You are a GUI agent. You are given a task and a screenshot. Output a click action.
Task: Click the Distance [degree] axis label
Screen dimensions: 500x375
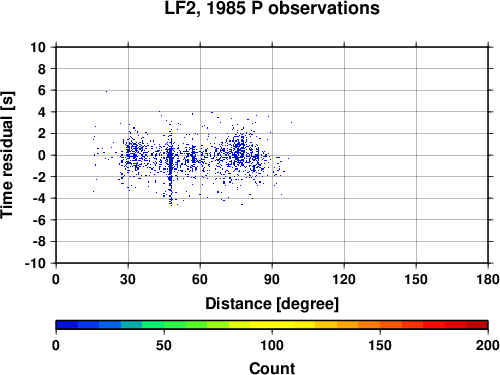point(272,304)
